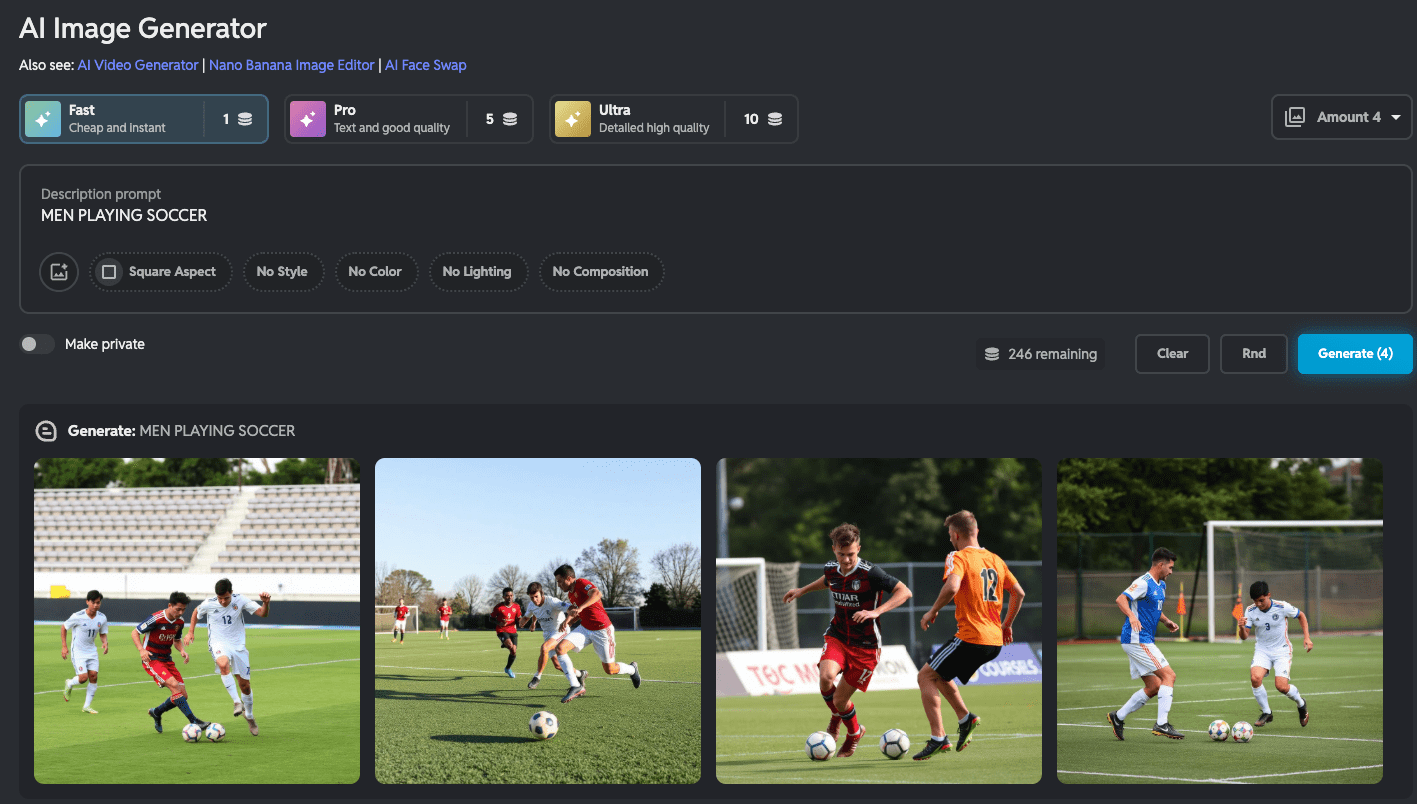The image size is (1417, 804).
Task: Open the Amount 4 dropdown
Action: click(x=1342, y=116)
